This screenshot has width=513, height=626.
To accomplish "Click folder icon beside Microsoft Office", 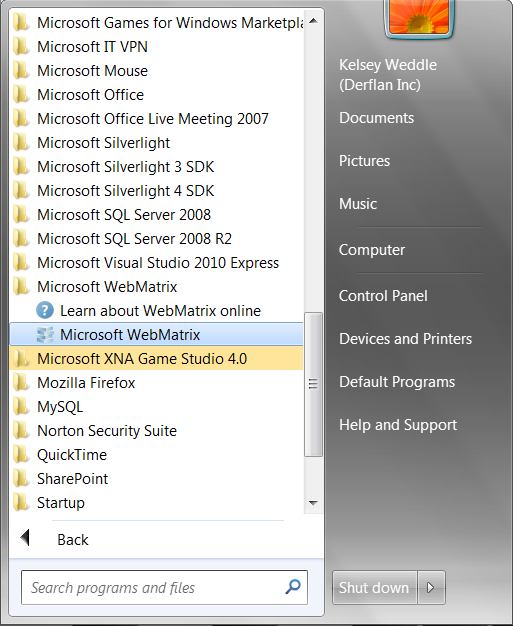I will 21,95.
